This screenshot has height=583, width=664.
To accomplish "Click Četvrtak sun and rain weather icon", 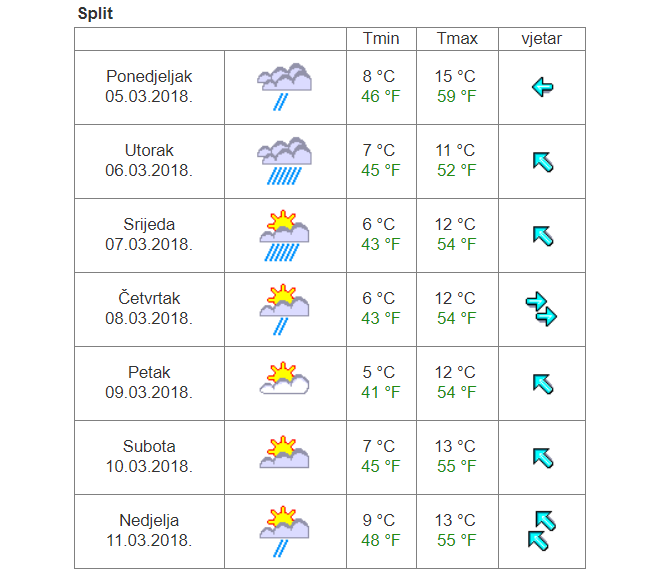I will point(284,309).
